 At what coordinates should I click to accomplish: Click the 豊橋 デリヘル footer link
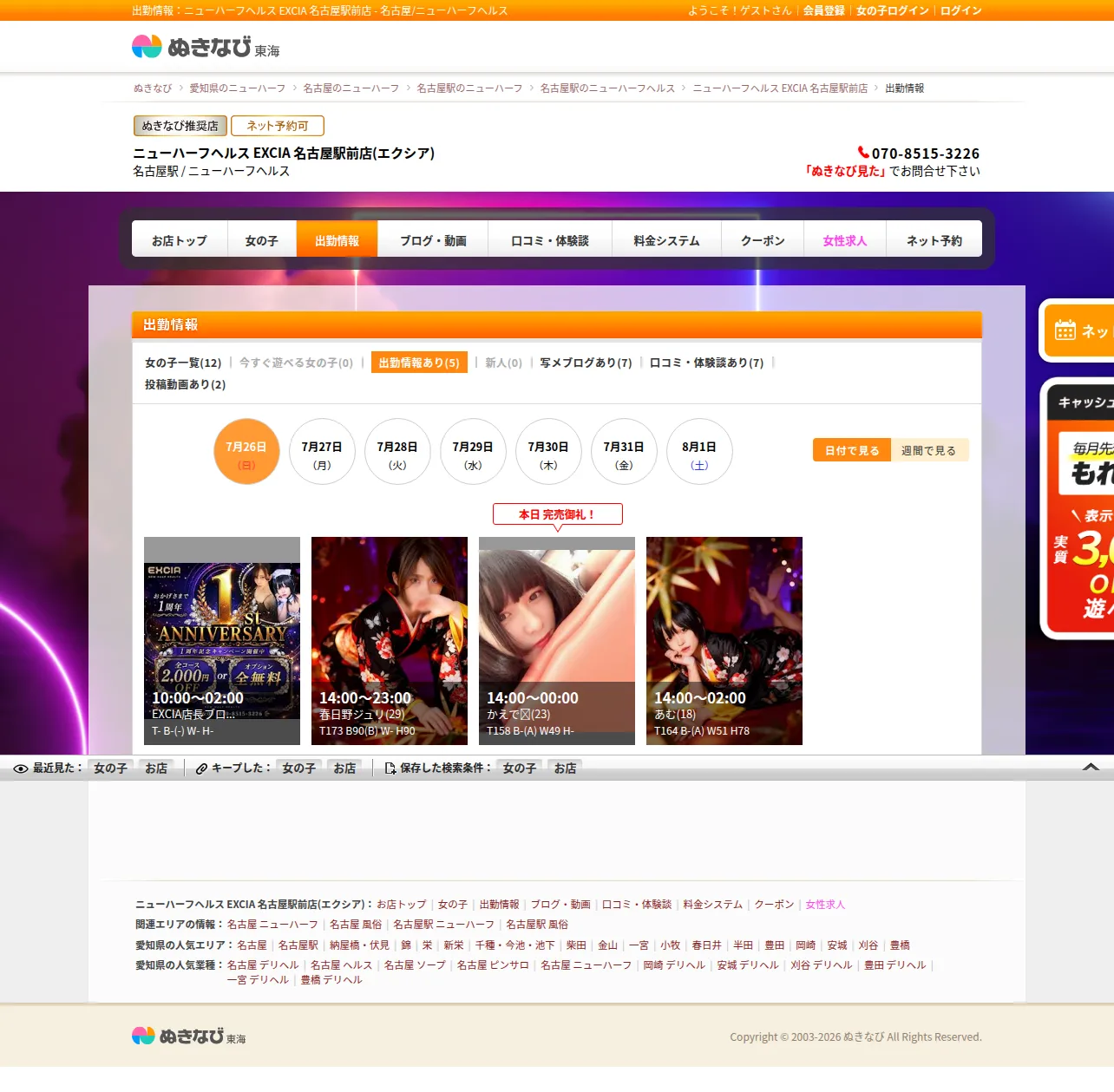coord(331,980)
